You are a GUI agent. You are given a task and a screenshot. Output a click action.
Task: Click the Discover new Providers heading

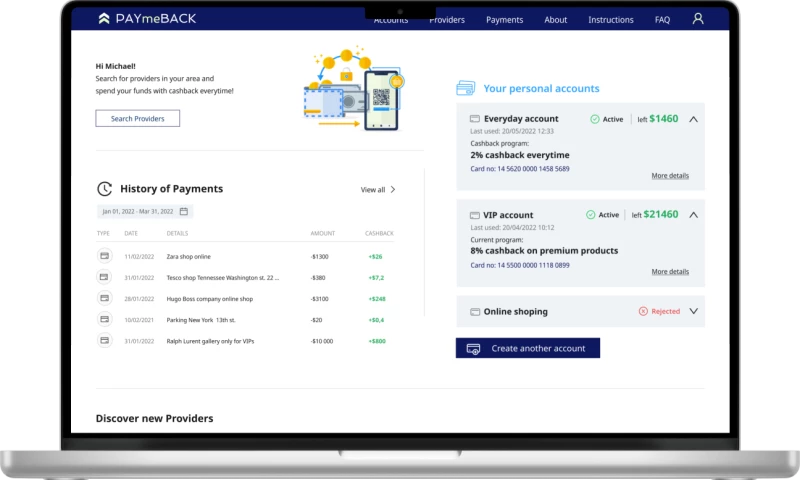[x=155, y=418]
